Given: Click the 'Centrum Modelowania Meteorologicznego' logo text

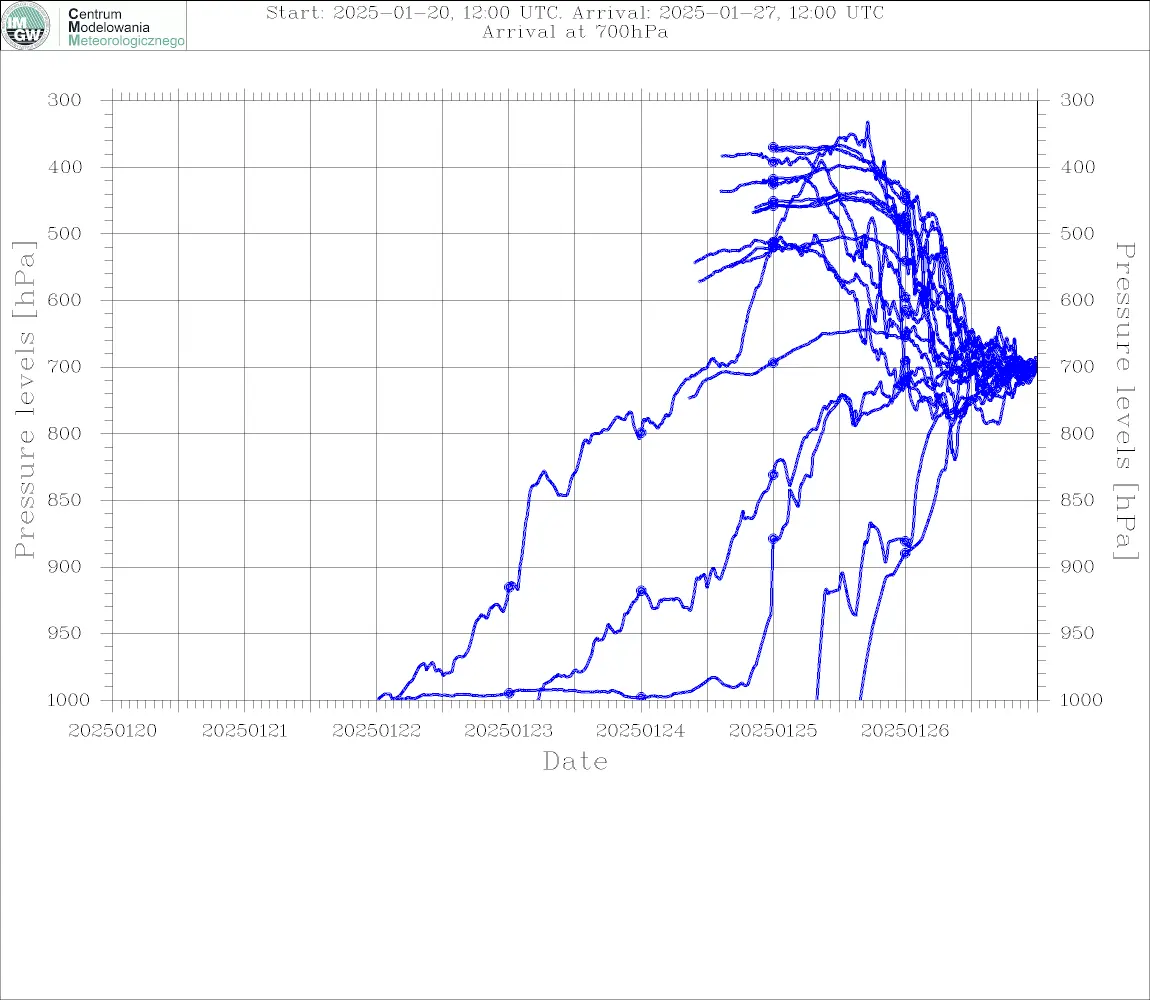Looking at the screenshot, I should tap(126, 27).
